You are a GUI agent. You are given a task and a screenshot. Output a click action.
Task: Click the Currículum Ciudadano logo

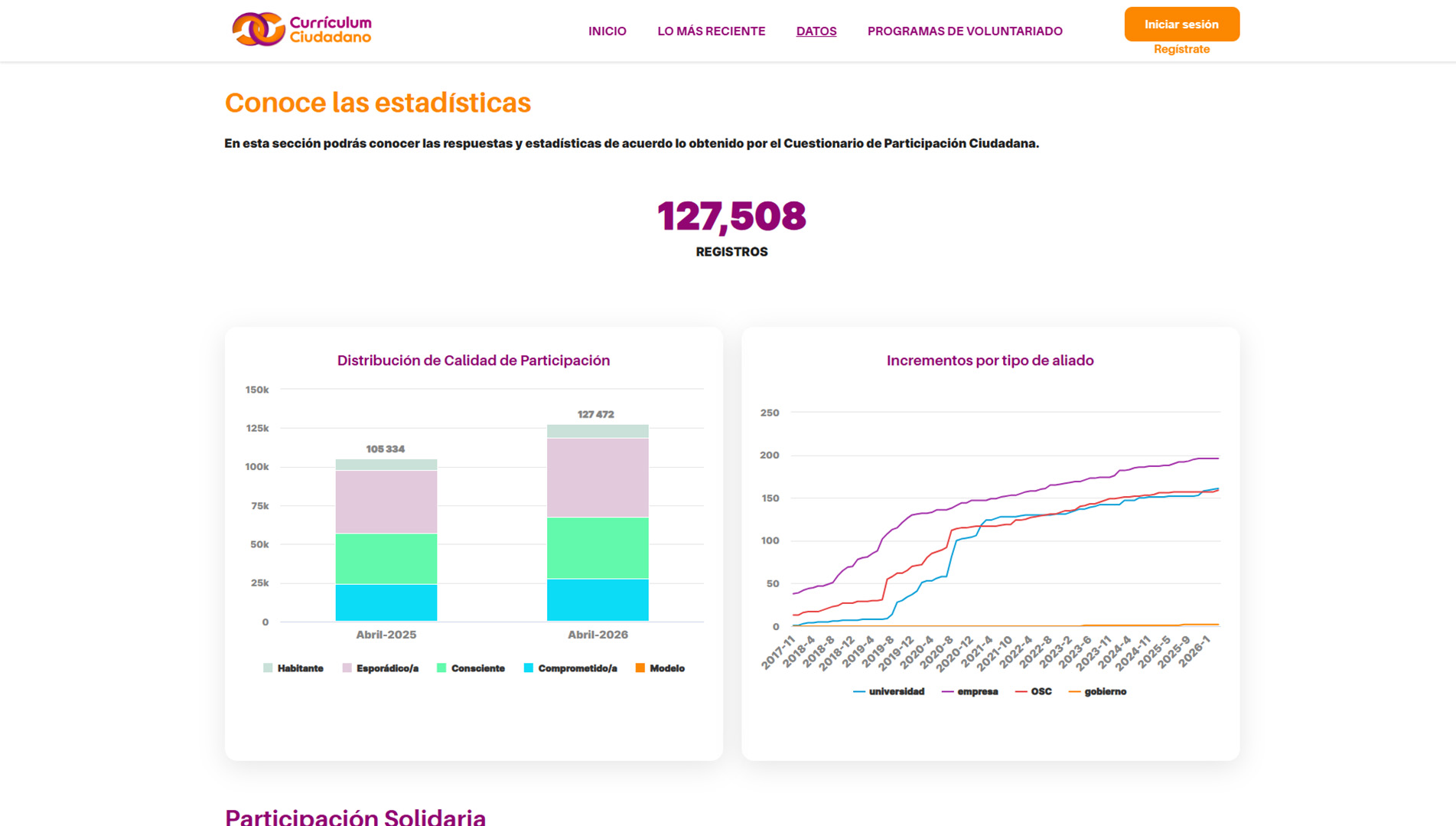[301, 30]
